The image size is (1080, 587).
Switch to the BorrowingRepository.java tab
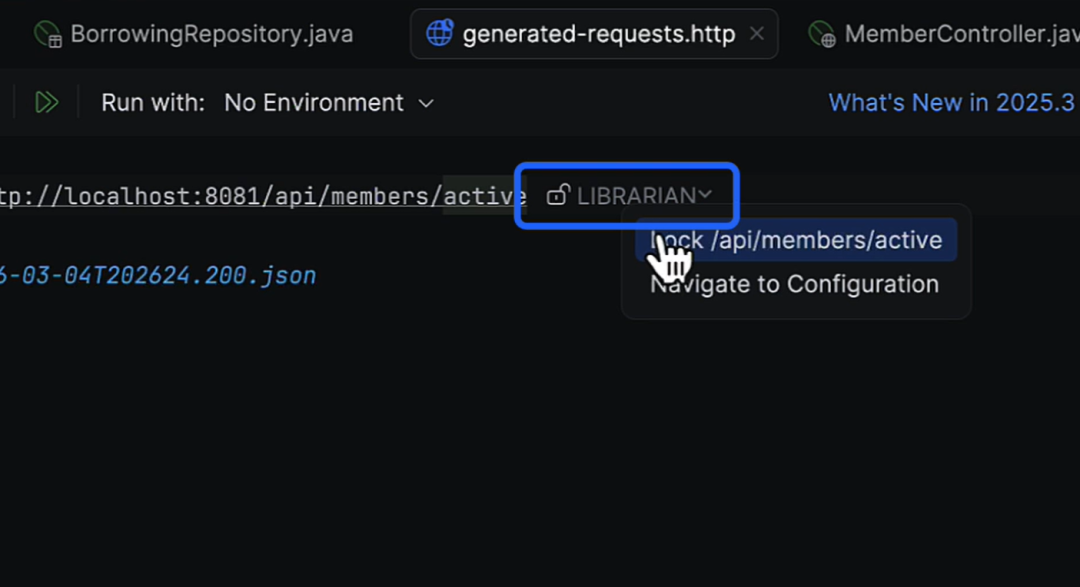click(211, 35)
